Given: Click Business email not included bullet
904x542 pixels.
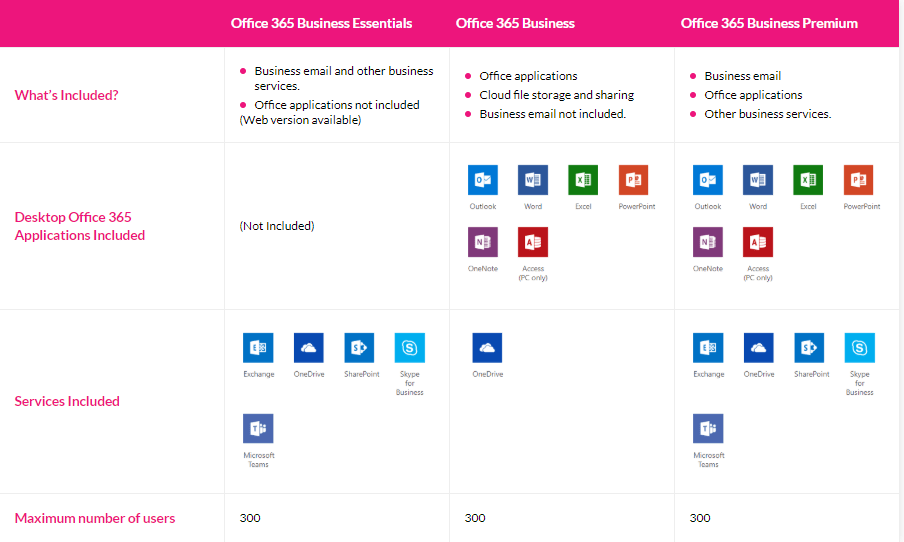Looking at the screenshot, I should point(552,114).
